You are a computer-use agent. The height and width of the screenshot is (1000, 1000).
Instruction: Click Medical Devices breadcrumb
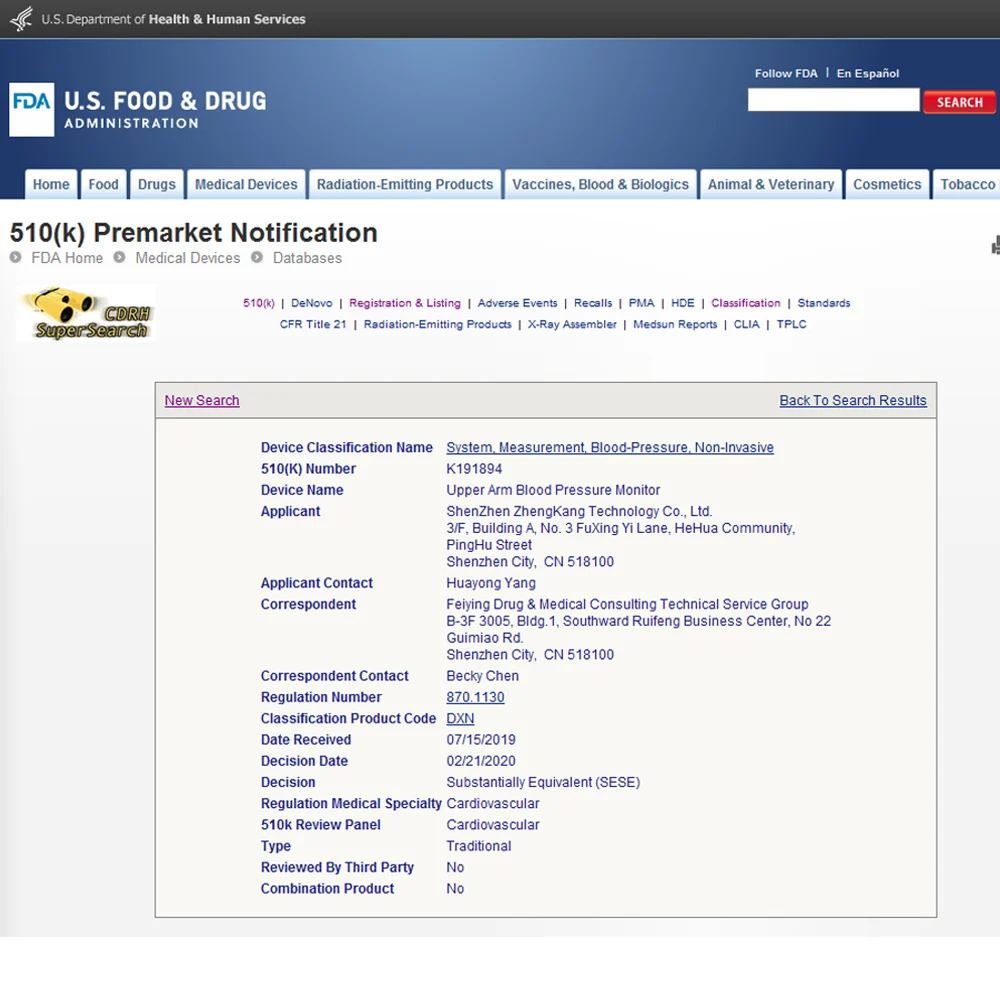point(188,258)
